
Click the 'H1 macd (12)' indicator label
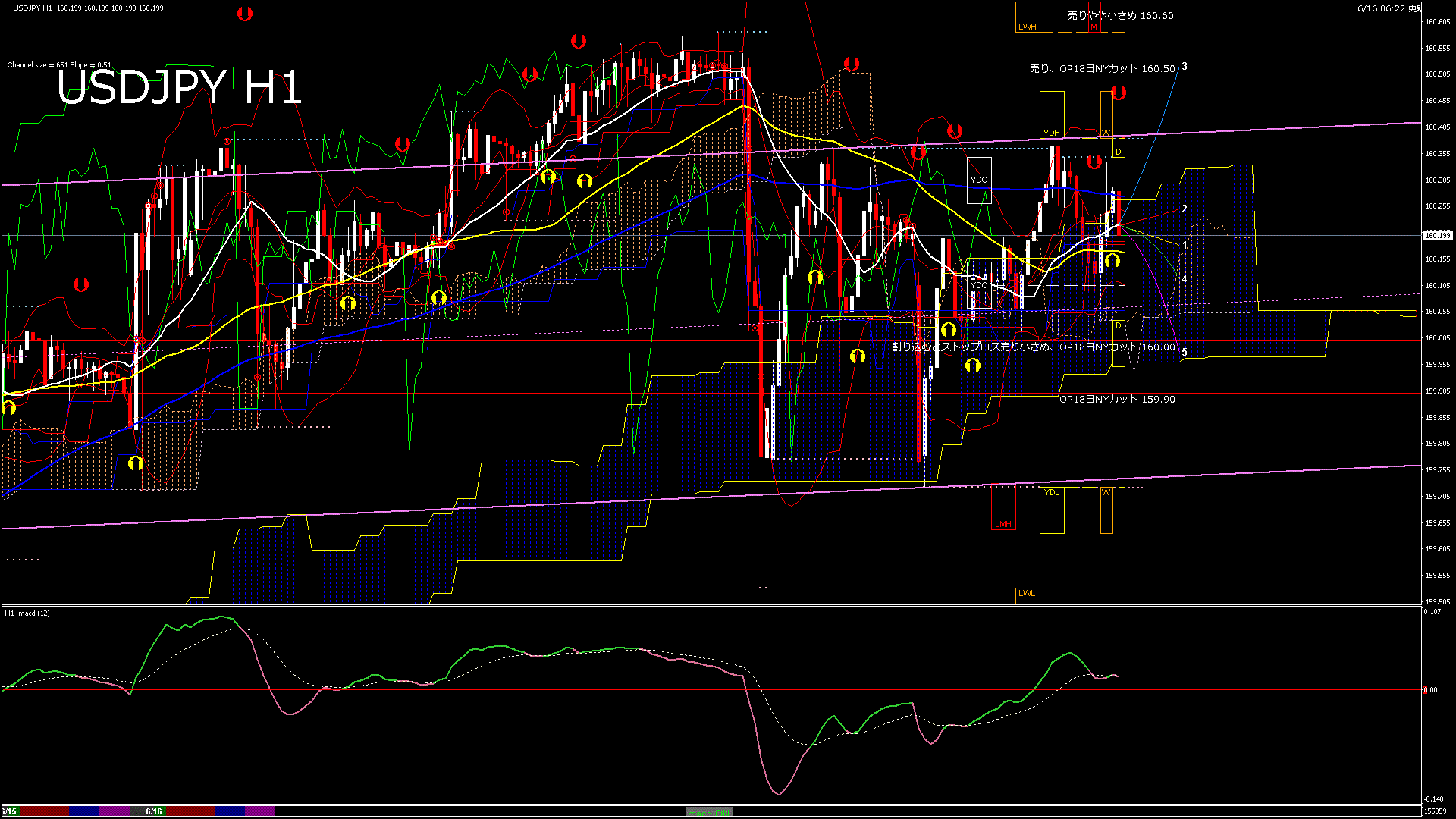27,613
